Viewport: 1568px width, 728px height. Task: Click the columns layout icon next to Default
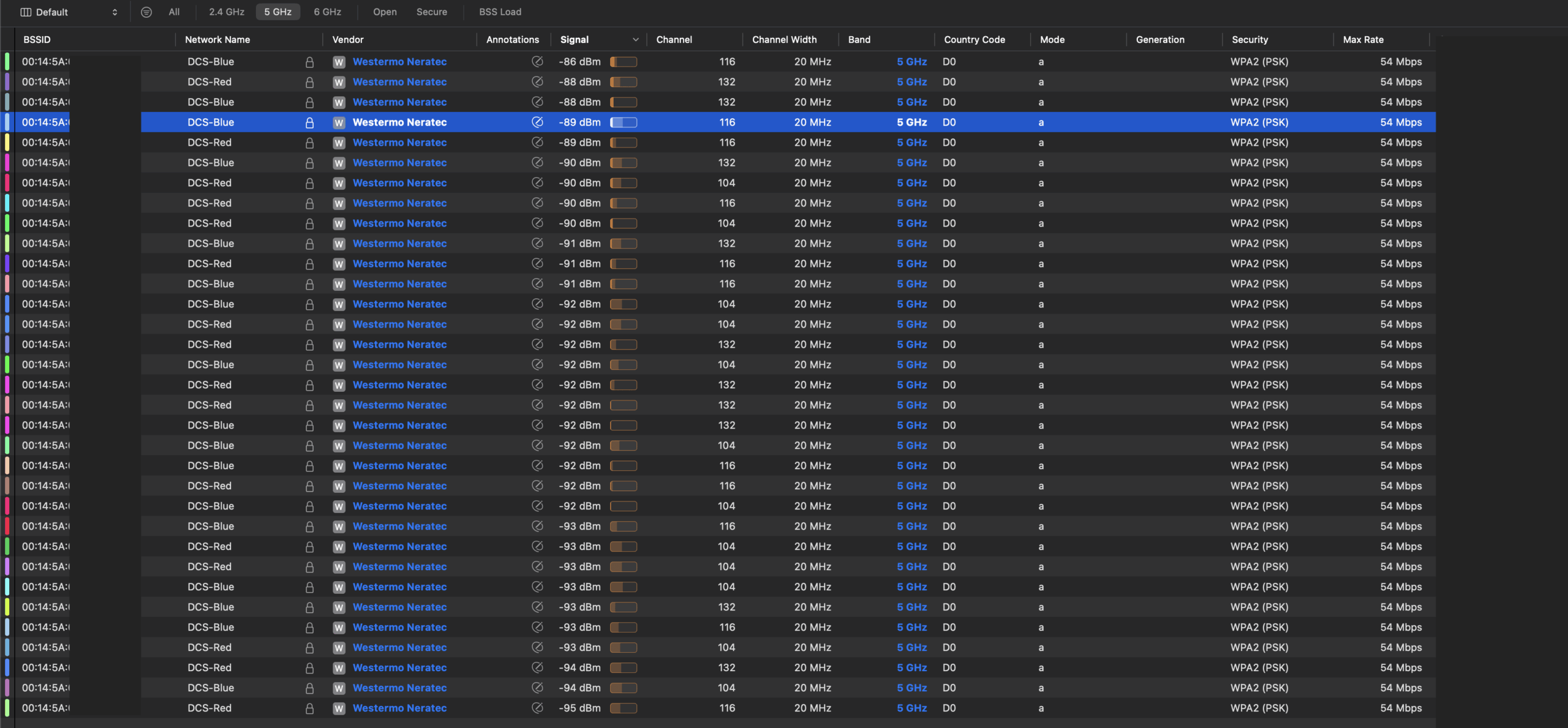(26, 12)
